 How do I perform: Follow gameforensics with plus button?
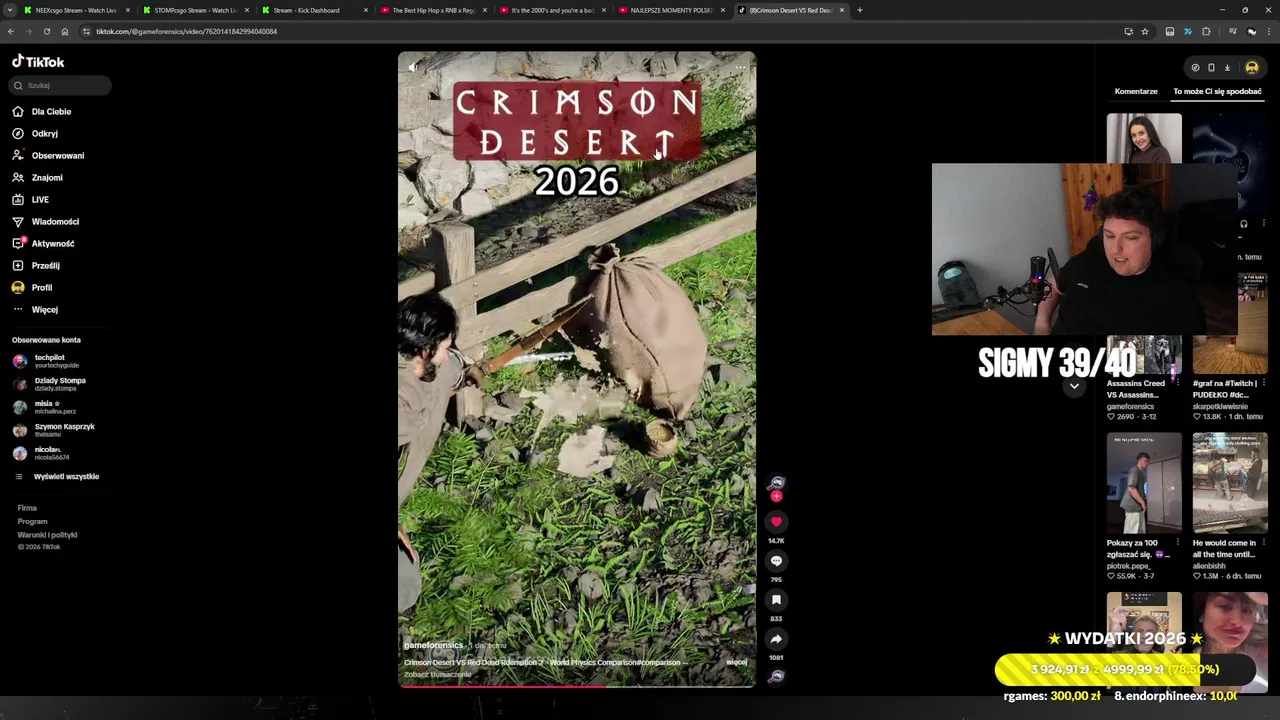(776, 496)
